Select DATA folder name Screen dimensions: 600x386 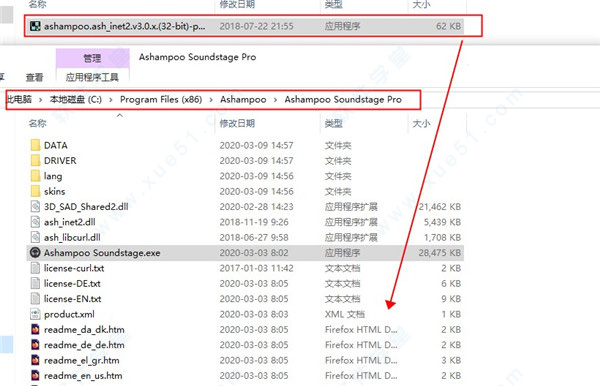tap(56, 145)
